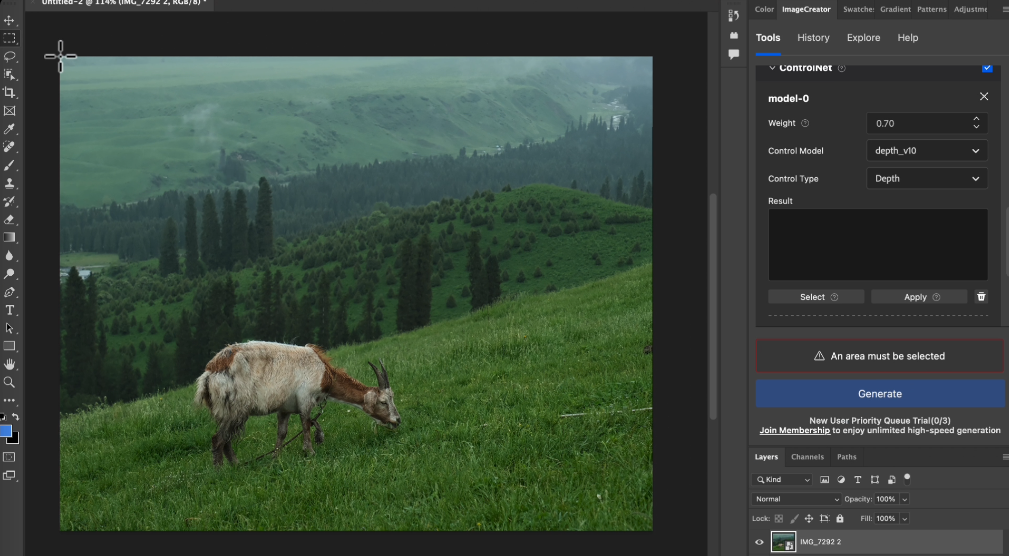Hide the IMG_7292 2 layer
1009x556 pixels.
click(760, 542)
